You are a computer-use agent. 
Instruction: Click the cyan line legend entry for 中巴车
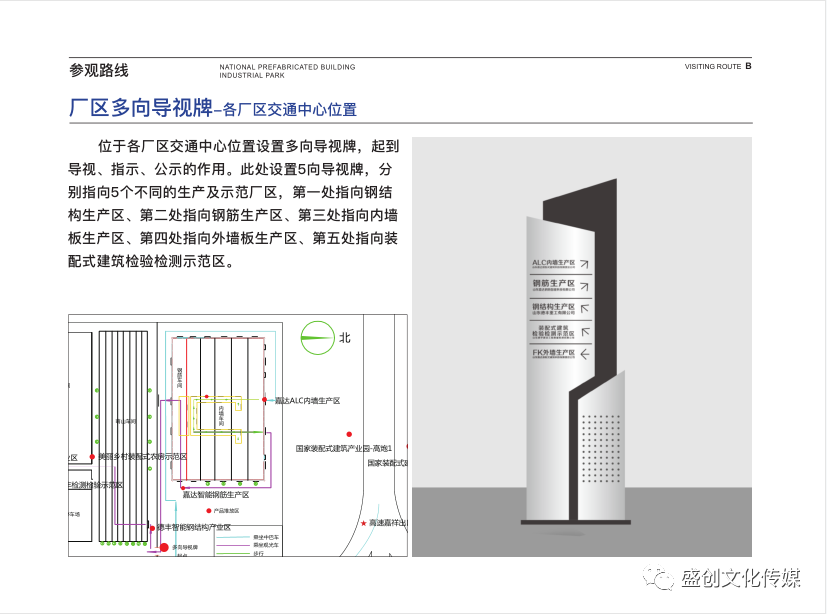[x=248, y=538]
